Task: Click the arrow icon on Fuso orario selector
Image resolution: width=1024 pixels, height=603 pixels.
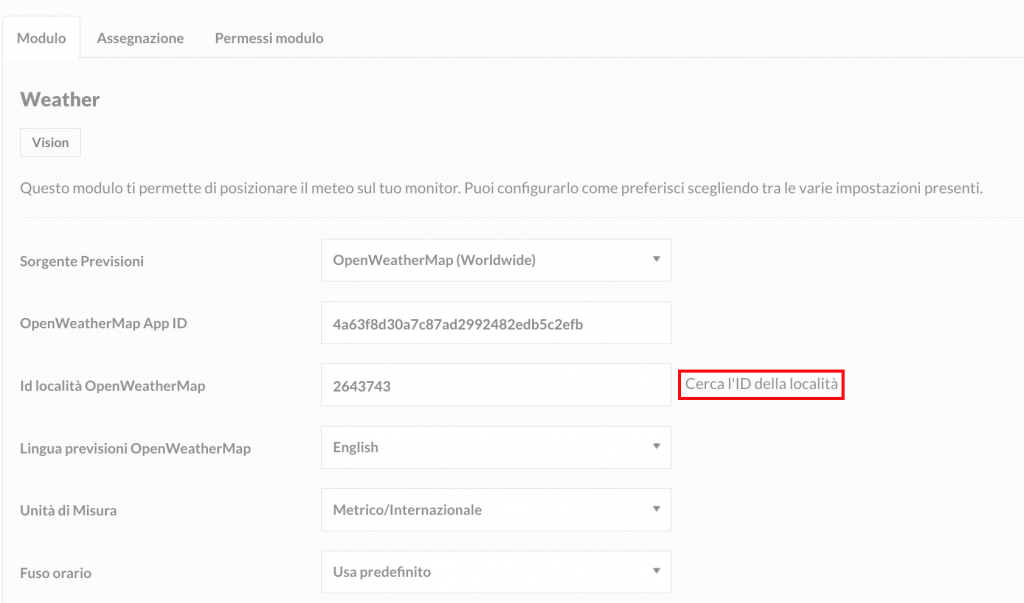Action: 656,571
